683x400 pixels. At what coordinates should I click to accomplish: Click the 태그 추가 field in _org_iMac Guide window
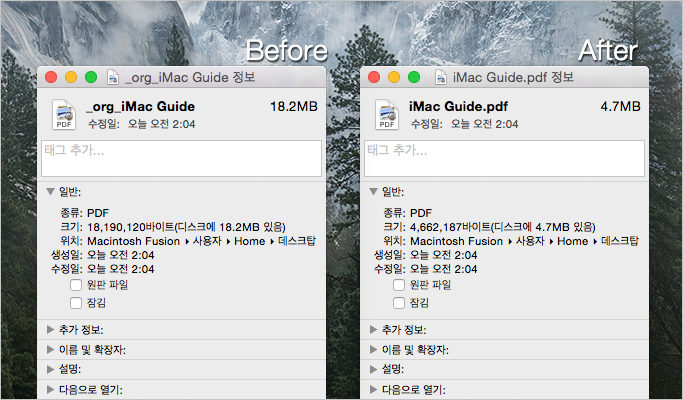point(181,158)
